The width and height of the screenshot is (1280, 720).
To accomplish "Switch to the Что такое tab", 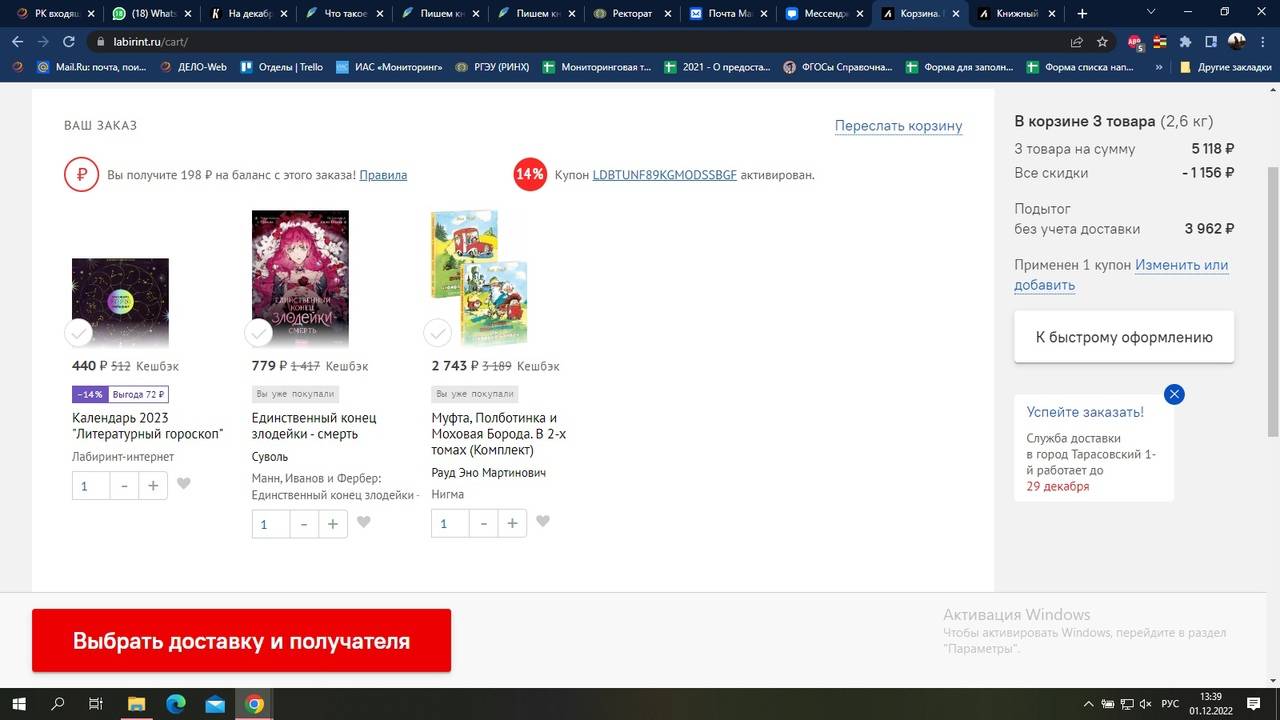I will [x=345, y=14].
